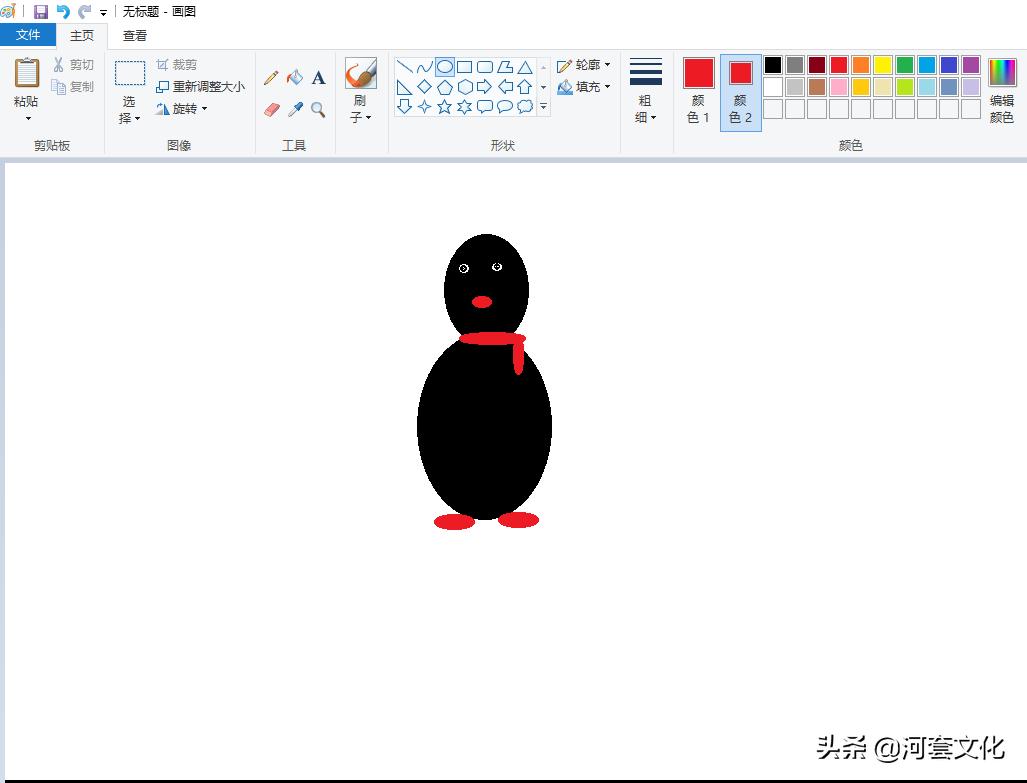The height and width of the screenshot is (783, 1027).
Task: Select the star shape in shapes gallery
Action: pos(443,107)
